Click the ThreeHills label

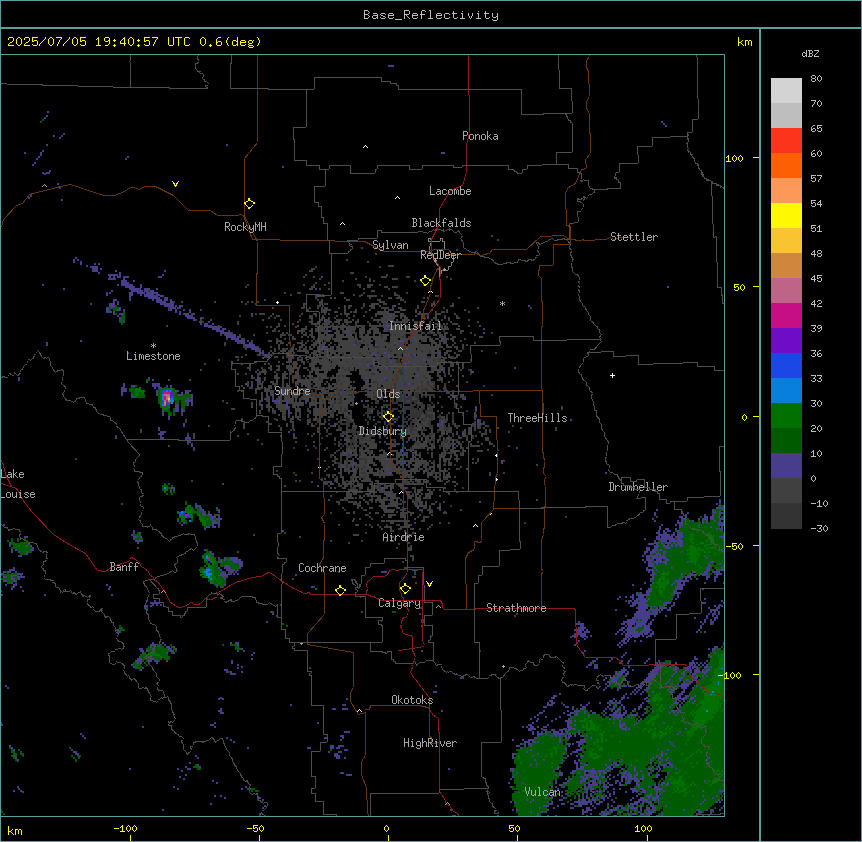537,418
